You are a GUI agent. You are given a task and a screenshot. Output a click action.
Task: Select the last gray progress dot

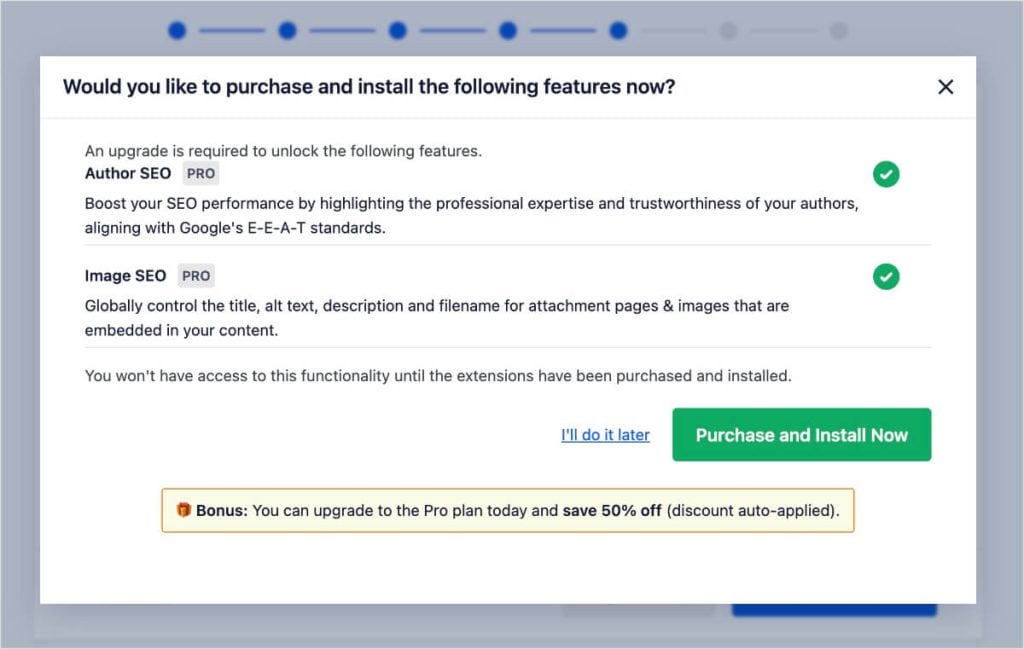point(840,30)
